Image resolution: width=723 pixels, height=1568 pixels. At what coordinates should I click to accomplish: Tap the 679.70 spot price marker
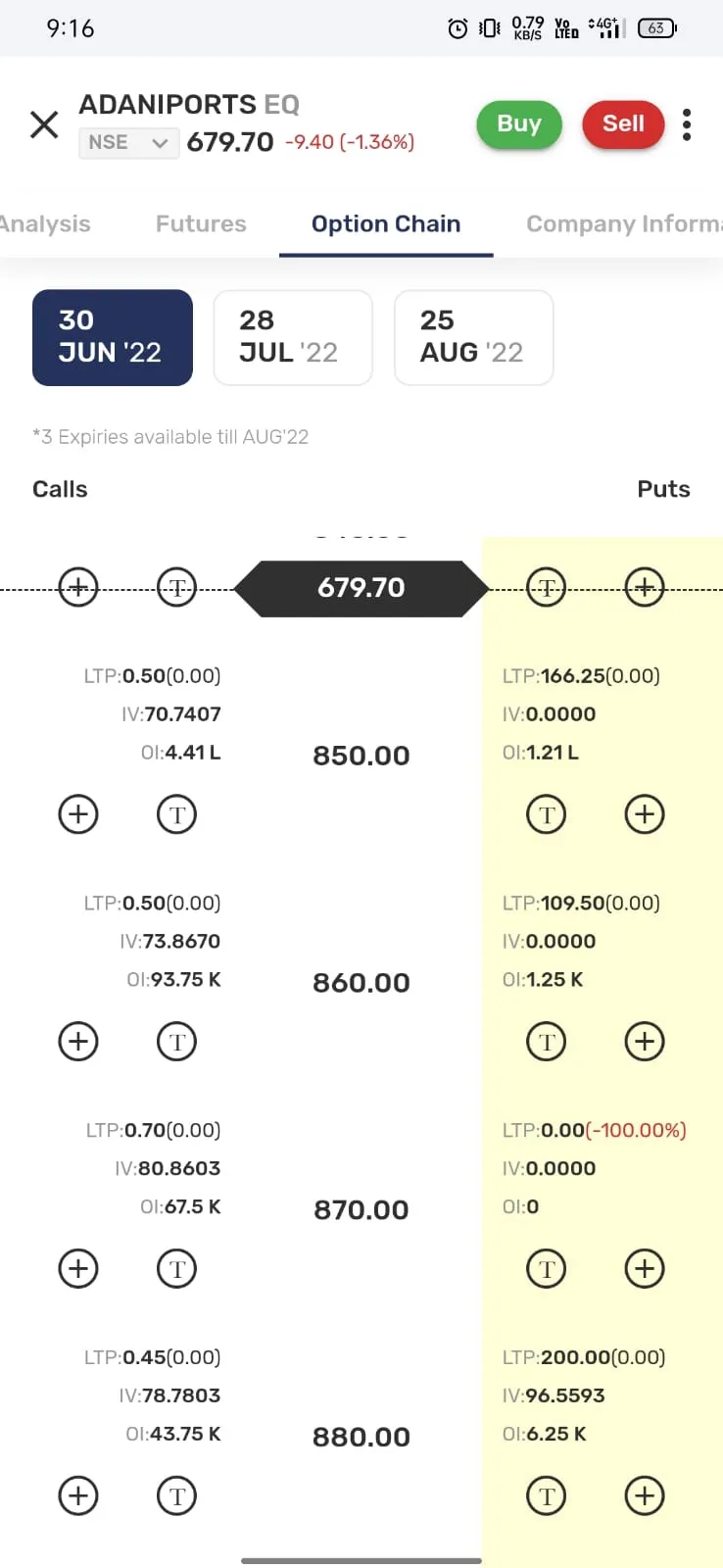tap(361, 588)
